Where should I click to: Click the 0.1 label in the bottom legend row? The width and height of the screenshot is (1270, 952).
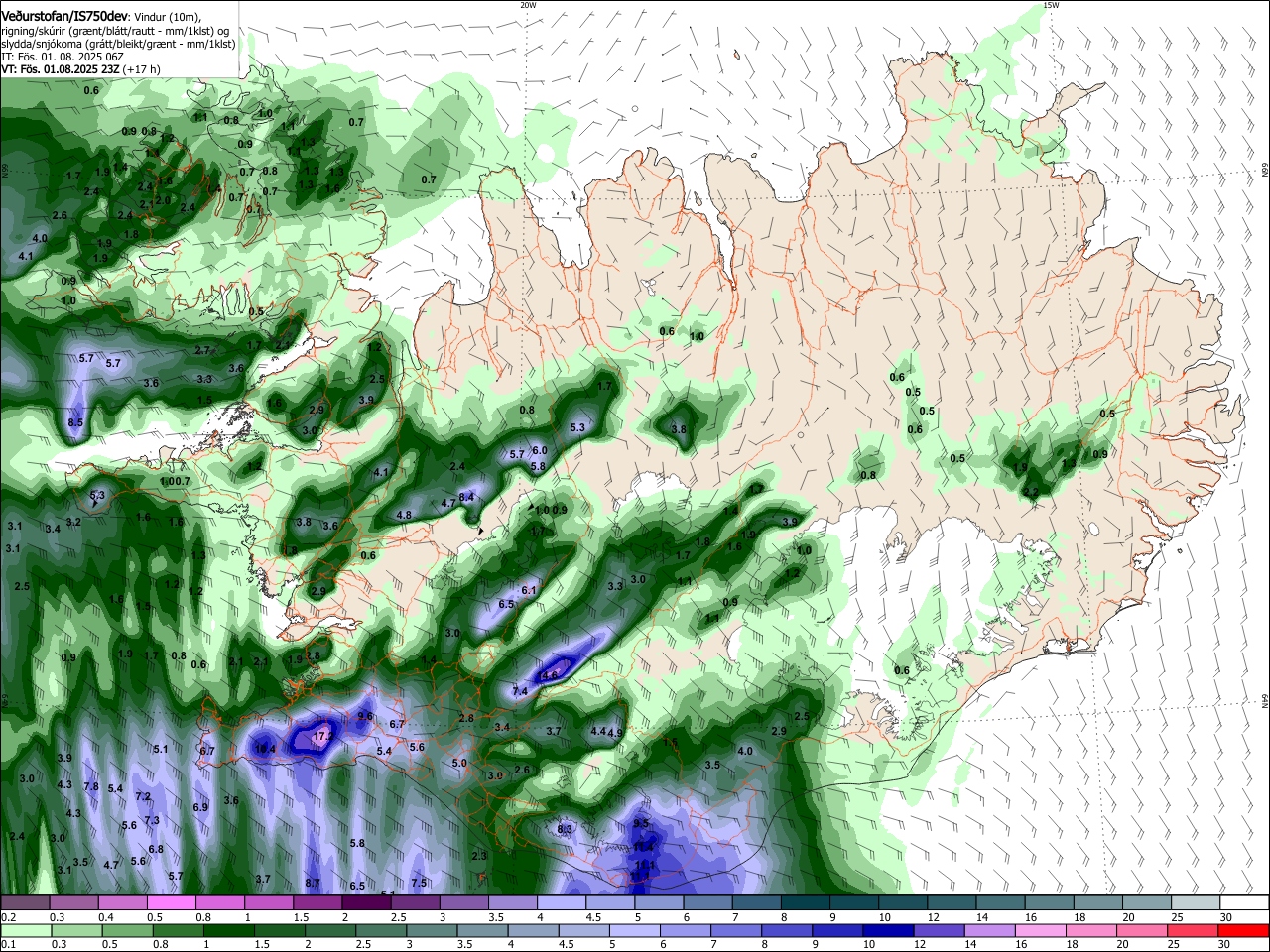[8, 945]
